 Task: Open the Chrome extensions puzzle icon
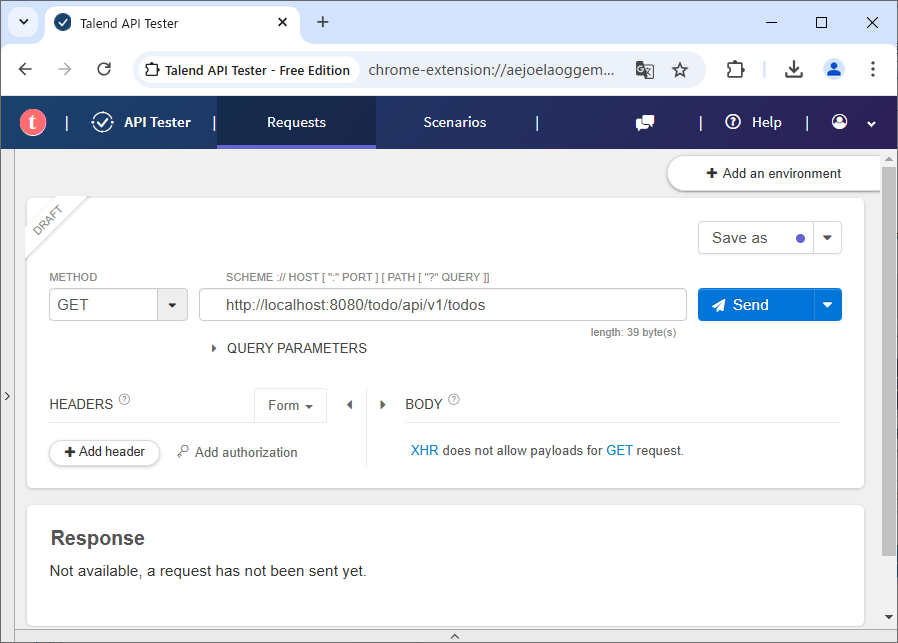[x=735, y=69]
